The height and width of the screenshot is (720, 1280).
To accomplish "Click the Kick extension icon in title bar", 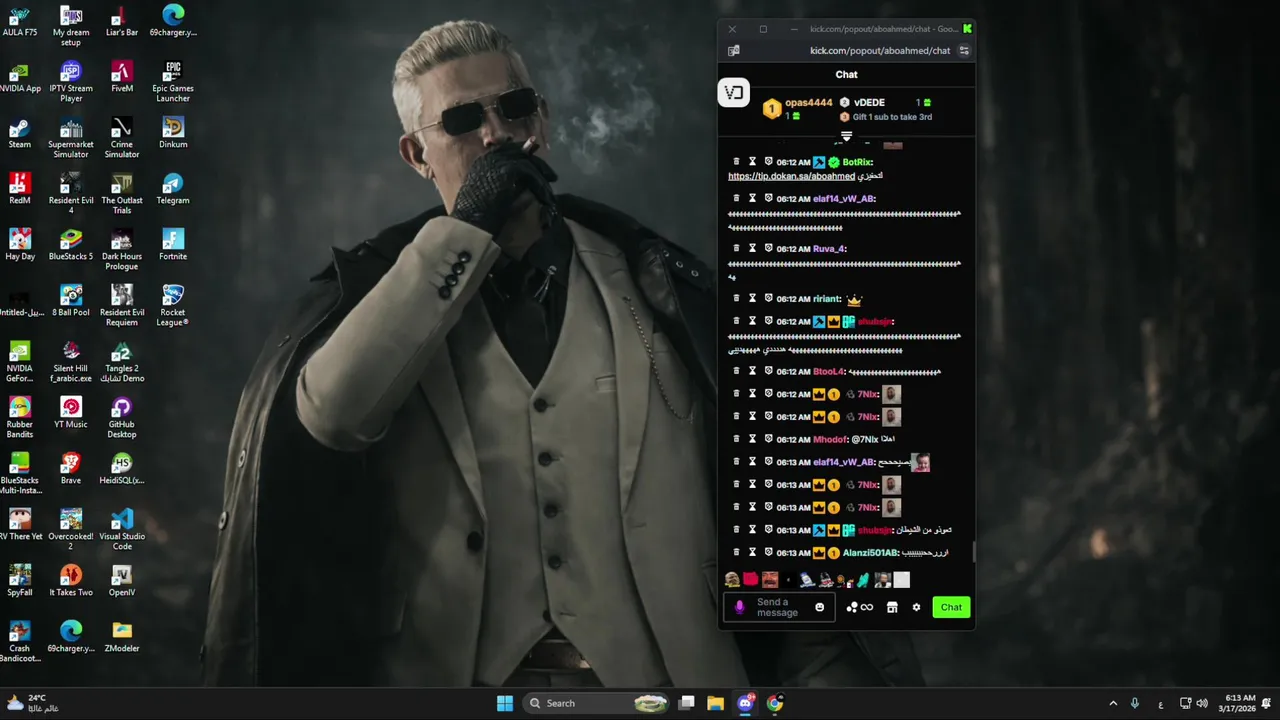I will pos(967,29).
